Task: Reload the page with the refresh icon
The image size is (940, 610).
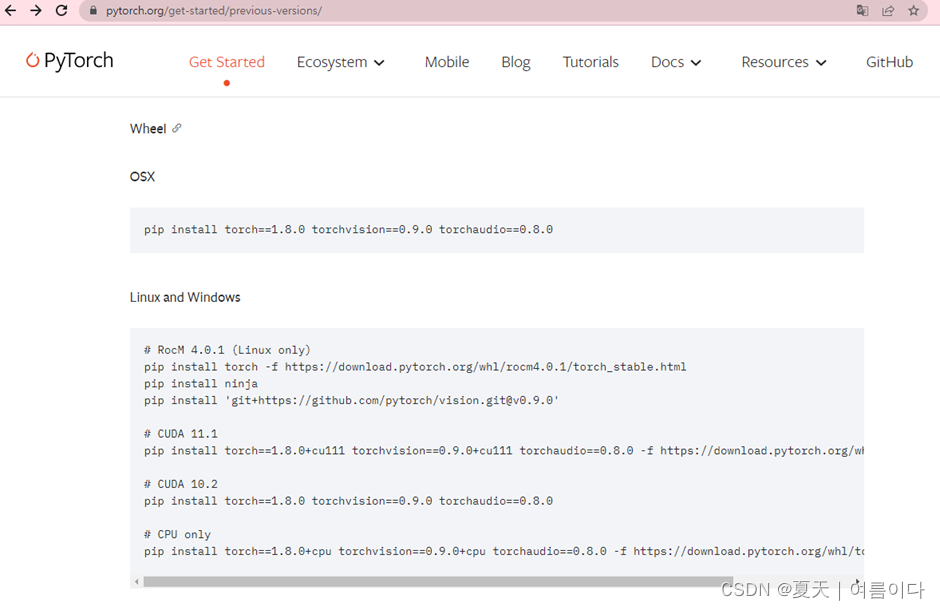Action: tap(61, 10)
